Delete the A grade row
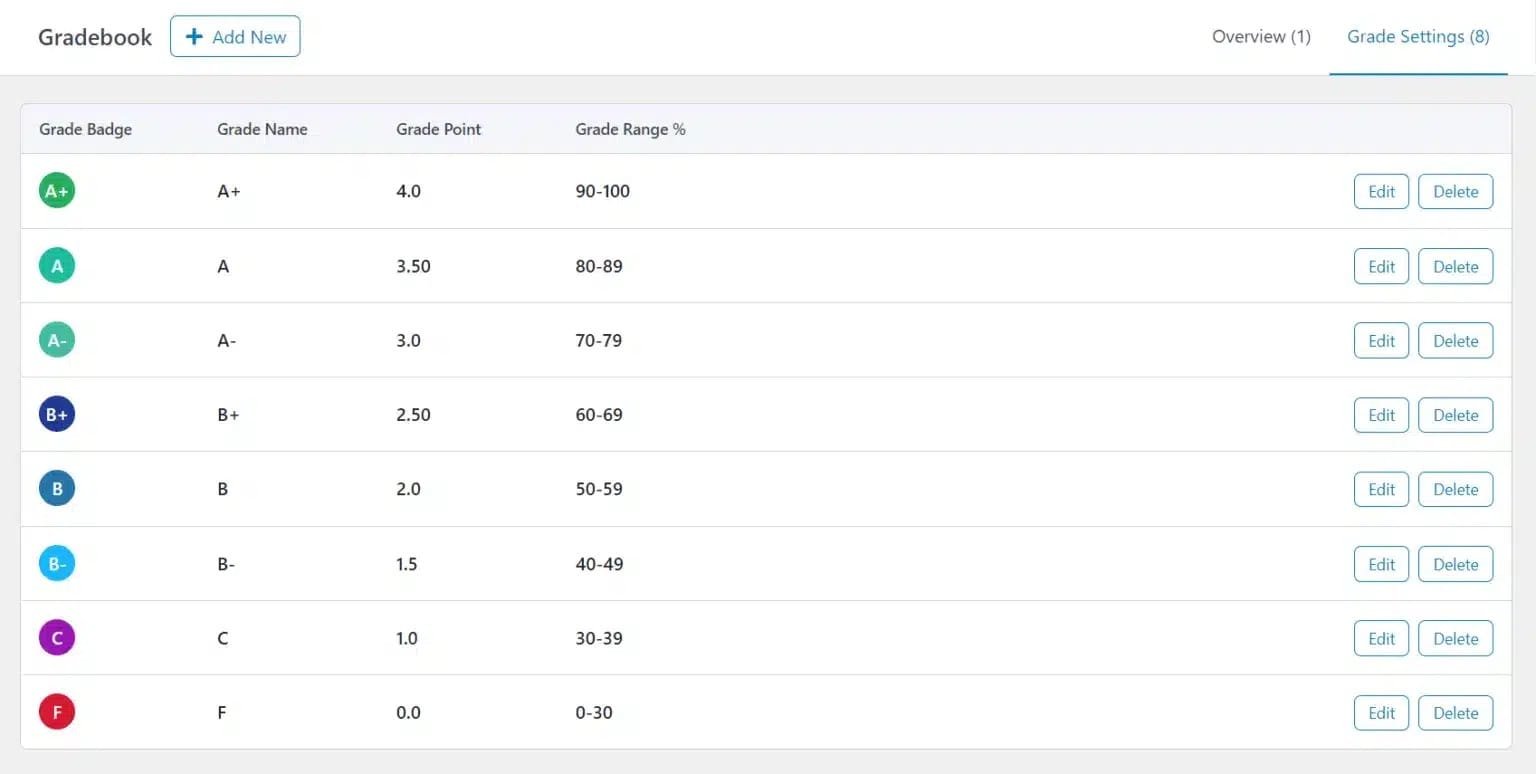The height and width of the screenshot is (774, 1536). [1455, 266]
